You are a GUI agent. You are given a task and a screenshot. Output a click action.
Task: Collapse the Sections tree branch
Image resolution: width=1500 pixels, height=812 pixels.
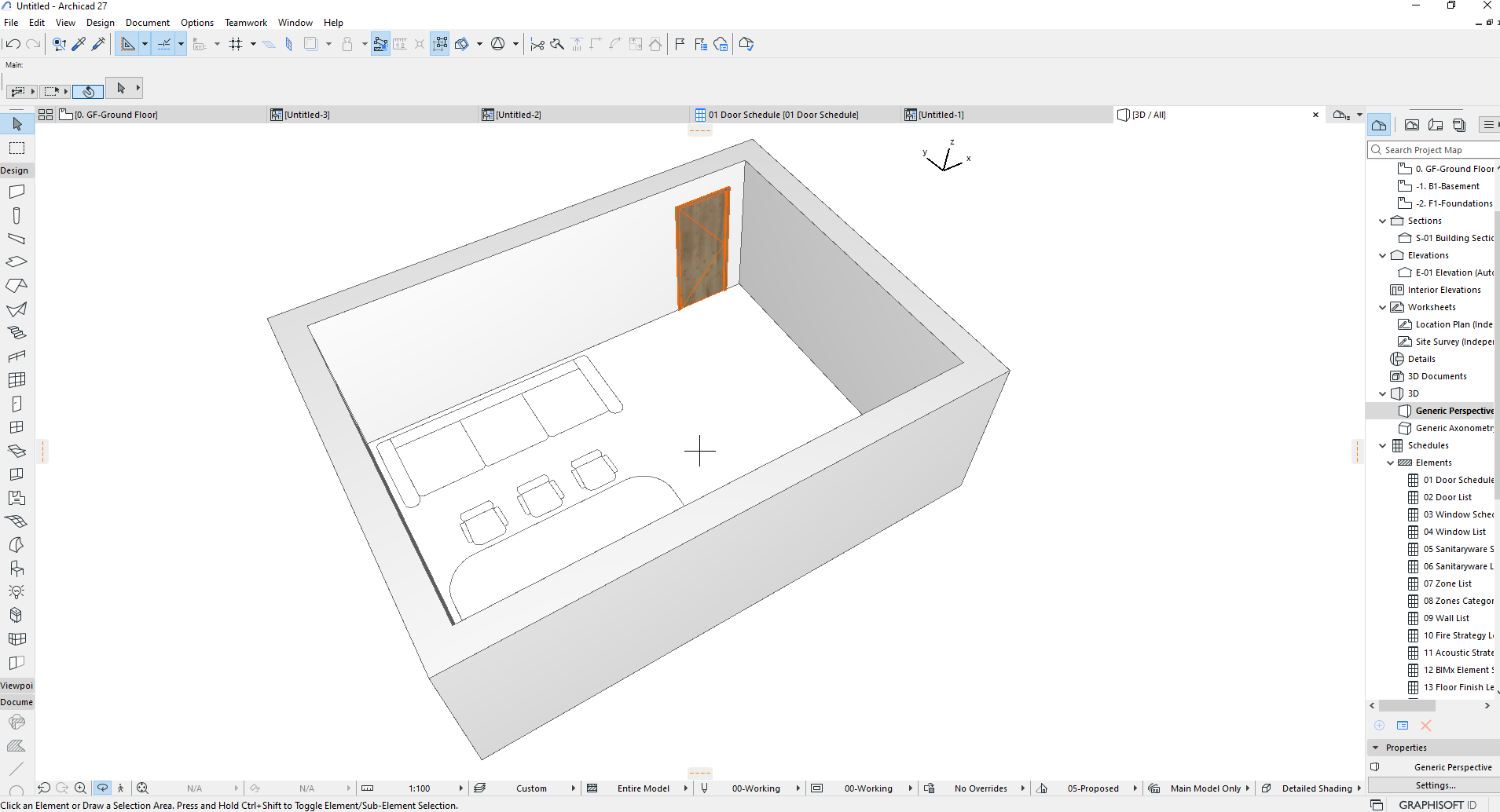pyautogui.click(x=1383, y=221)
